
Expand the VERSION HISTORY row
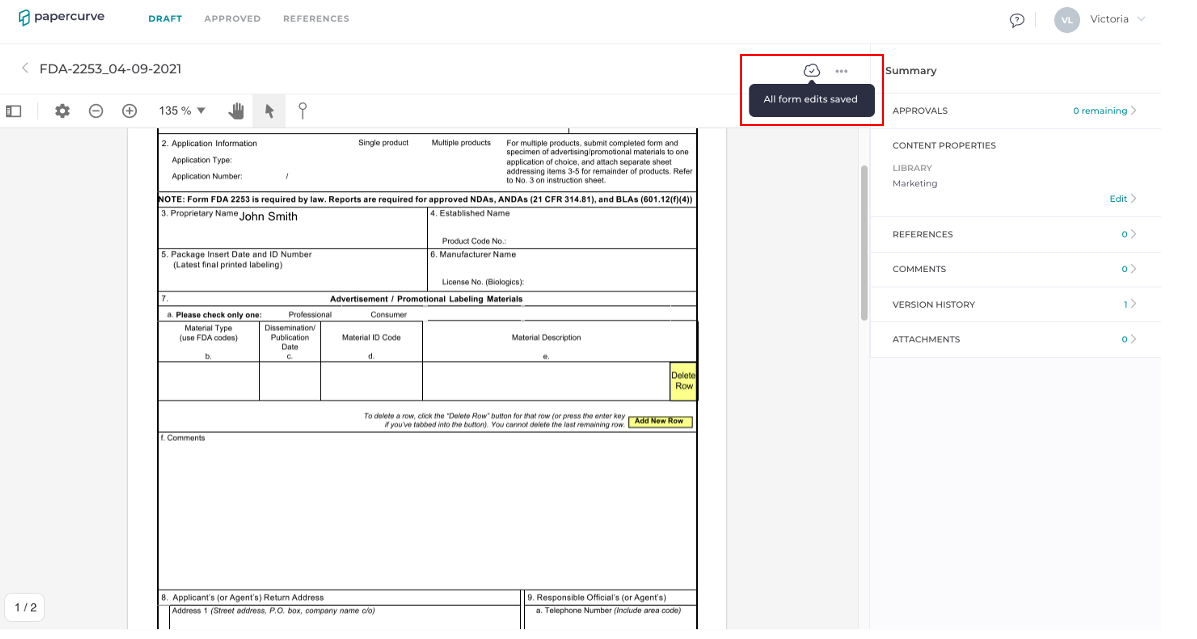click(1015, 304)
